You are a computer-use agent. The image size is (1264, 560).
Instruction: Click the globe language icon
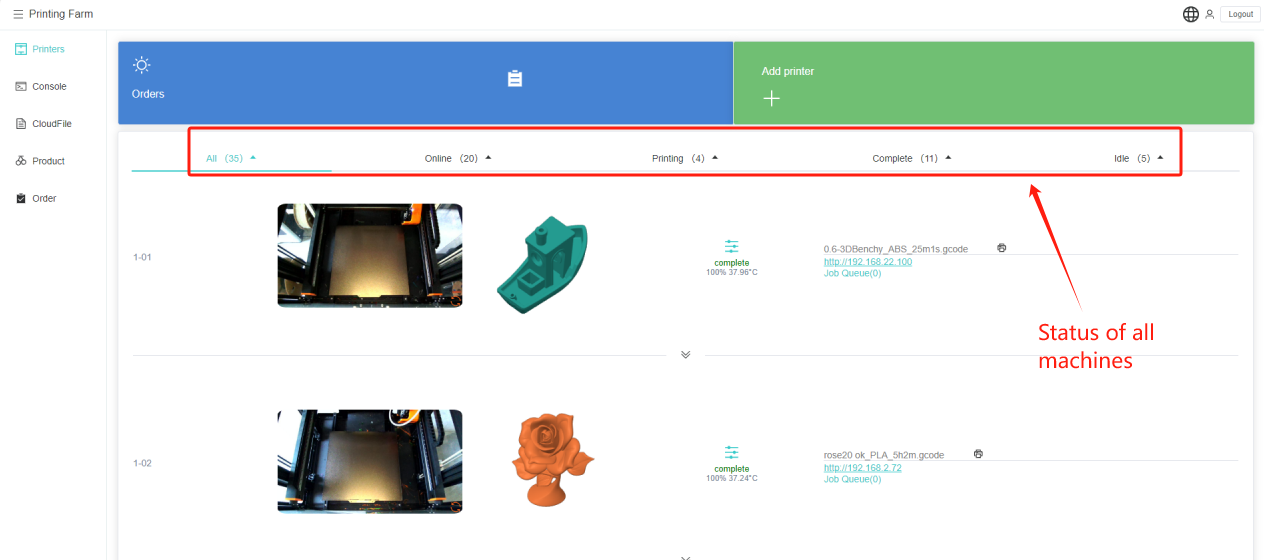click(x=1190, y=14)
